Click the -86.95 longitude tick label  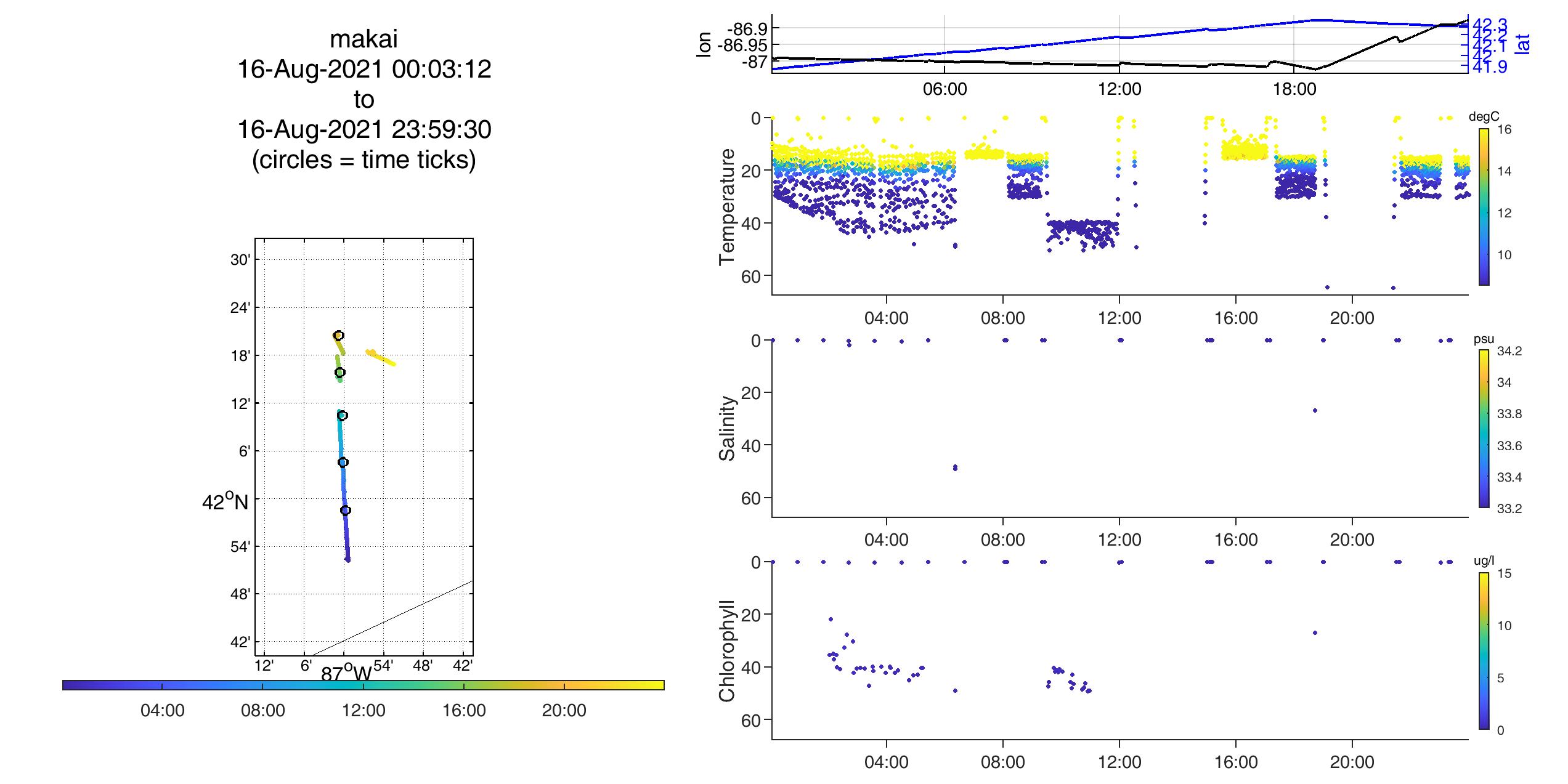click(742, 45)
